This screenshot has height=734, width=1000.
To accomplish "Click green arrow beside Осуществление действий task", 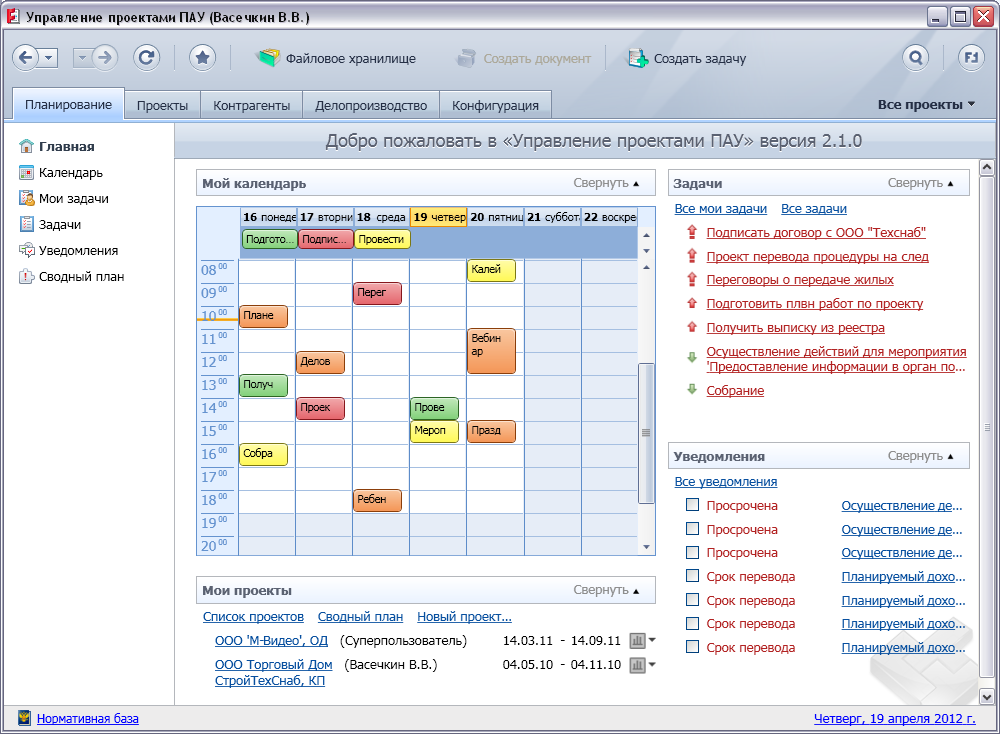I will click(692, 357).
